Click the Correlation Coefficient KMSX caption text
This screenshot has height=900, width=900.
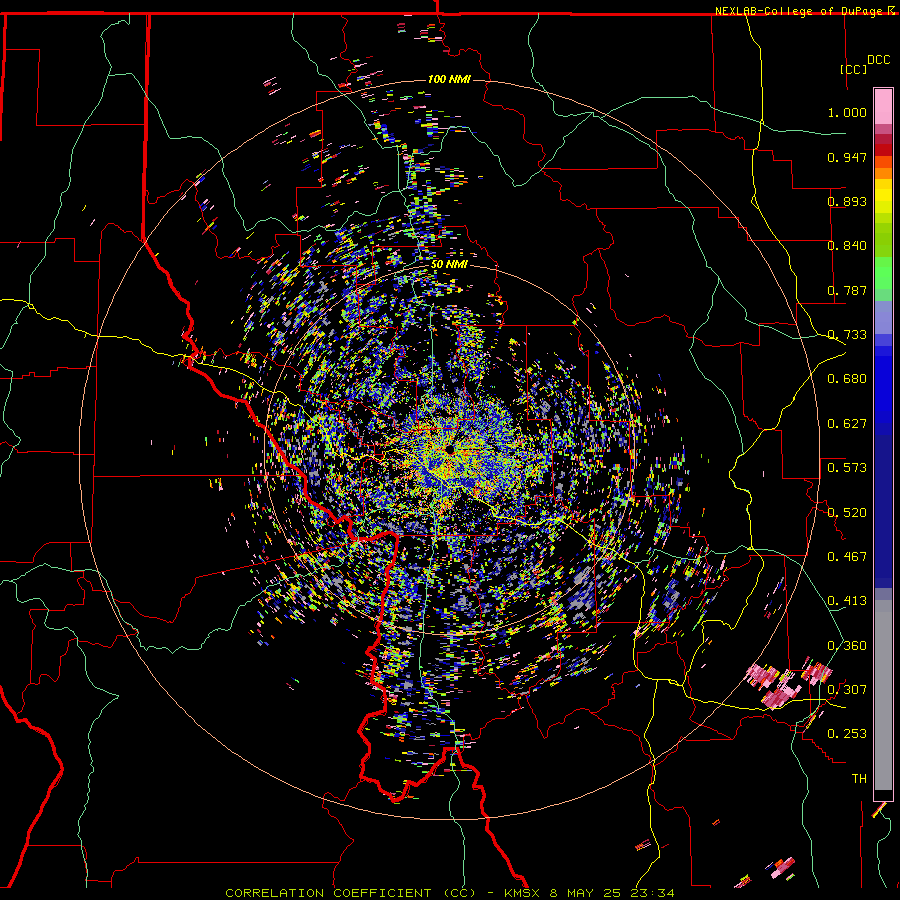point(449,893)
